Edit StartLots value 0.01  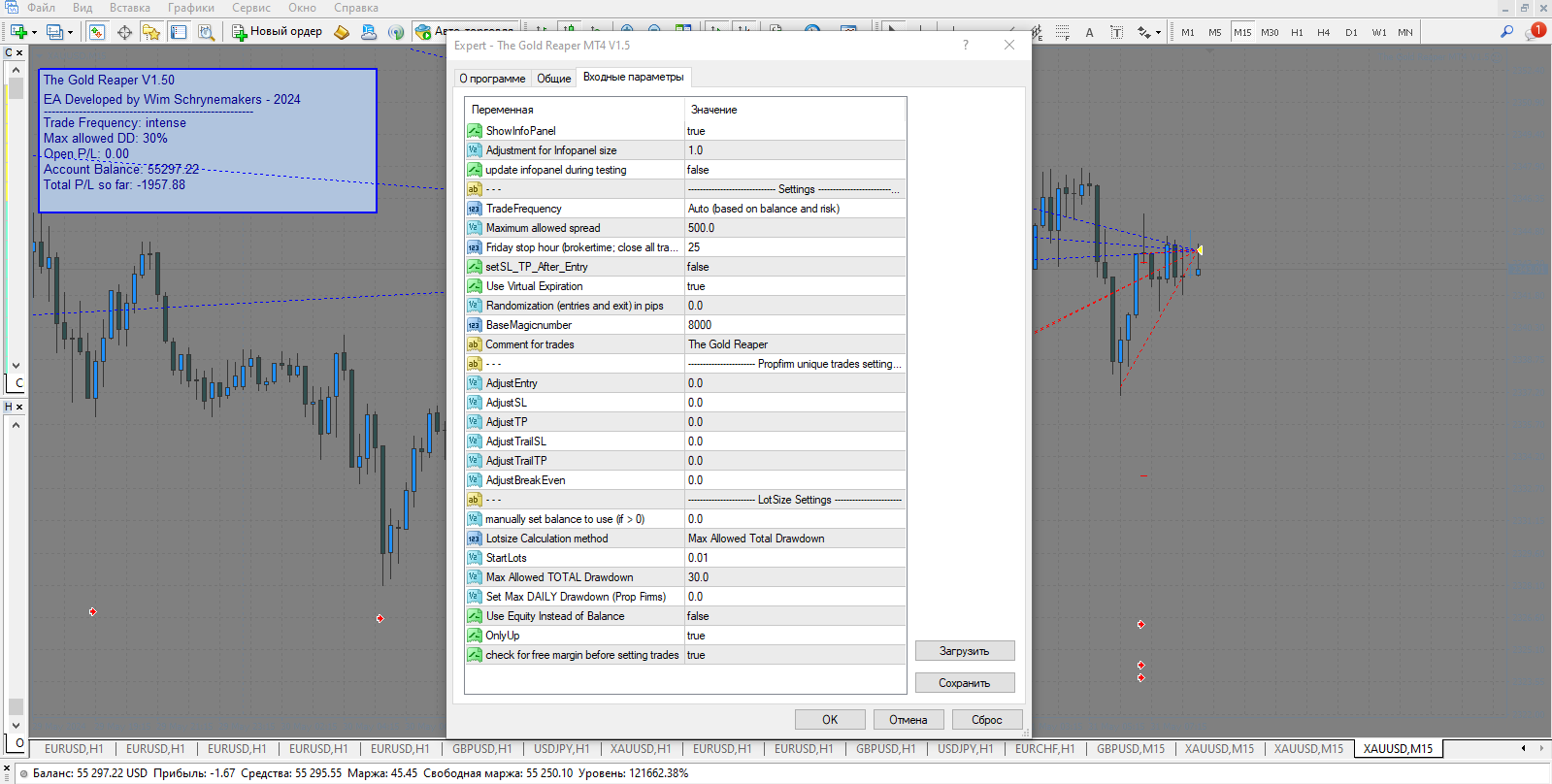[795, 558]
